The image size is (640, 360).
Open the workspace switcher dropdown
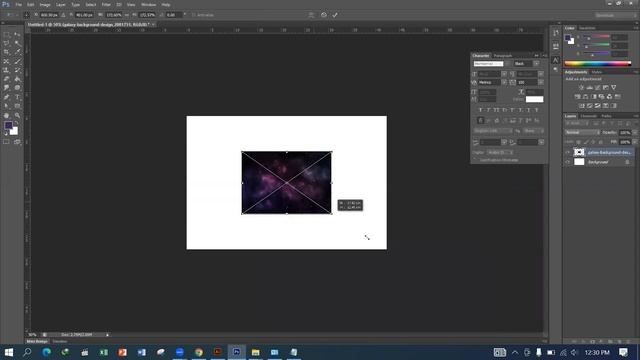click(x=615, y=15)
